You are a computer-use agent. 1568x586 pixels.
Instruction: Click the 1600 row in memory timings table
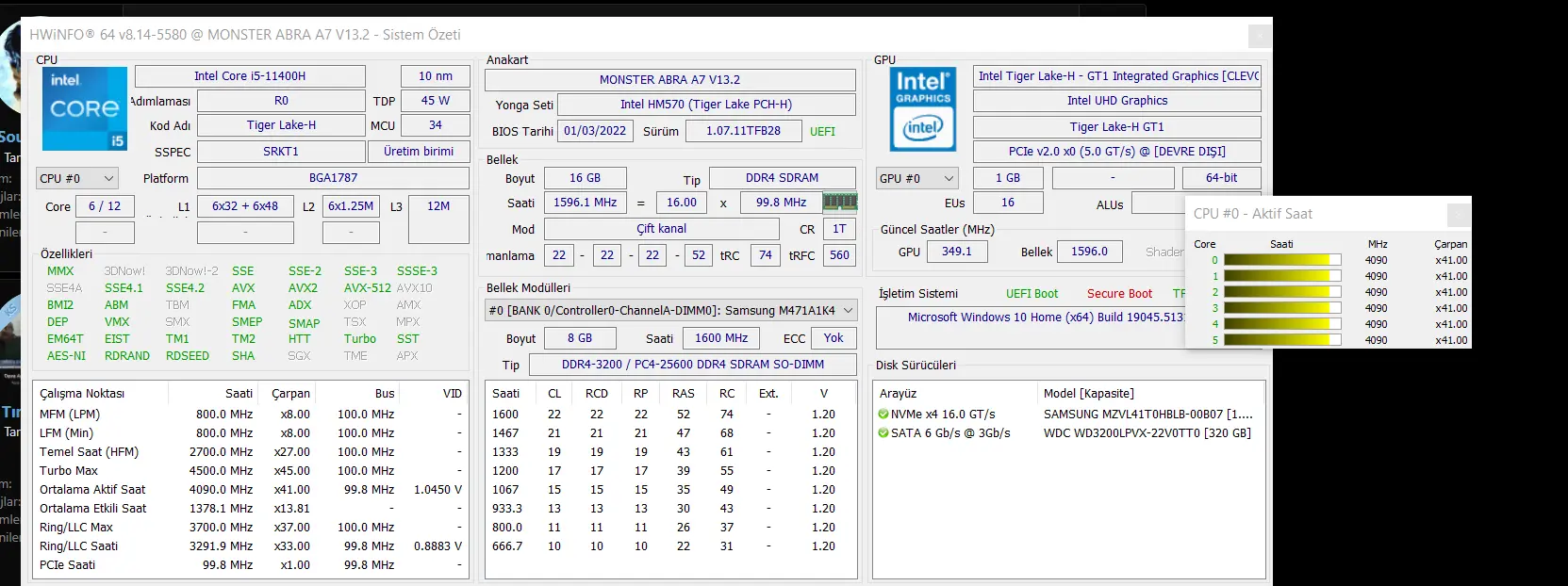(671, 415)
